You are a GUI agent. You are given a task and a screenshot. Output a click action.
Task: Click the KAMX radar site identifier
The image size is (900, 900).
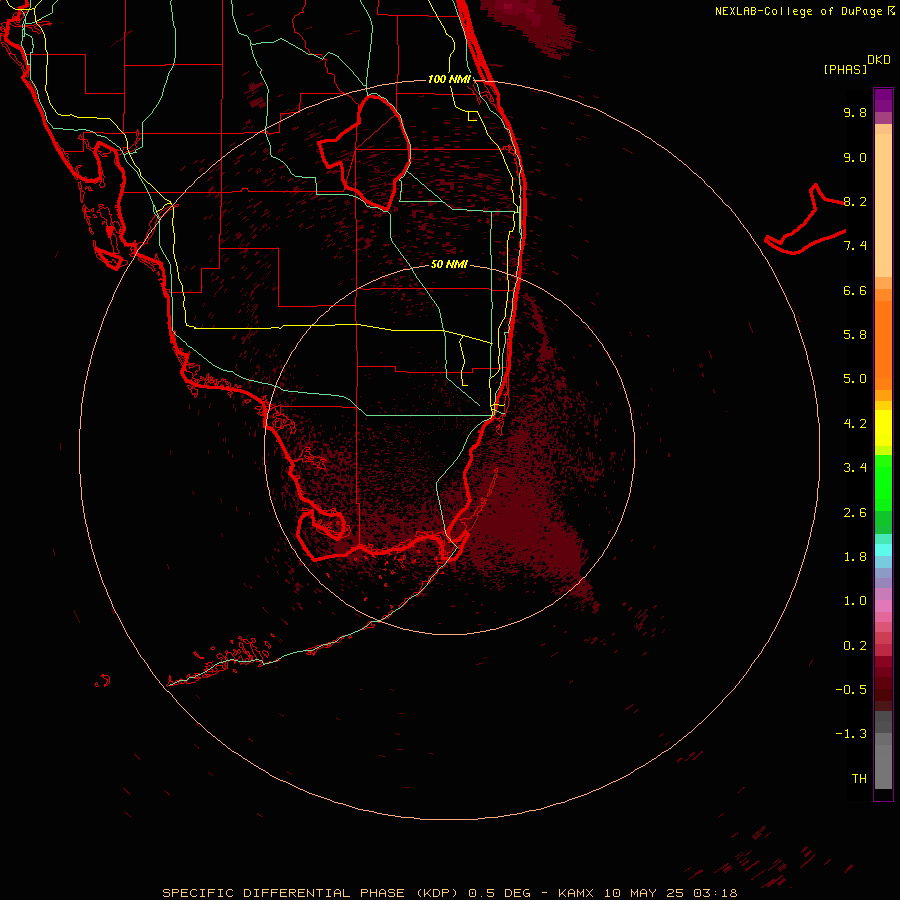coord(576,893)
